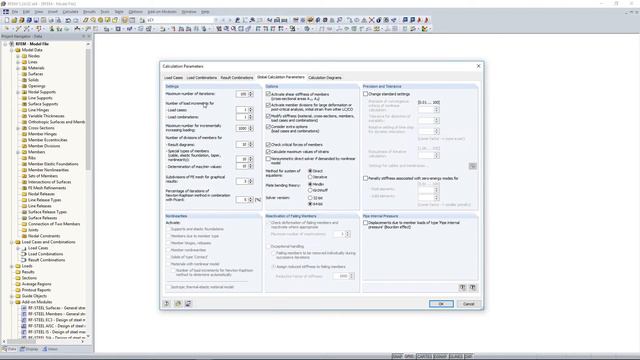Toggle SNAP in the status bar

click(x=397, y=356)
